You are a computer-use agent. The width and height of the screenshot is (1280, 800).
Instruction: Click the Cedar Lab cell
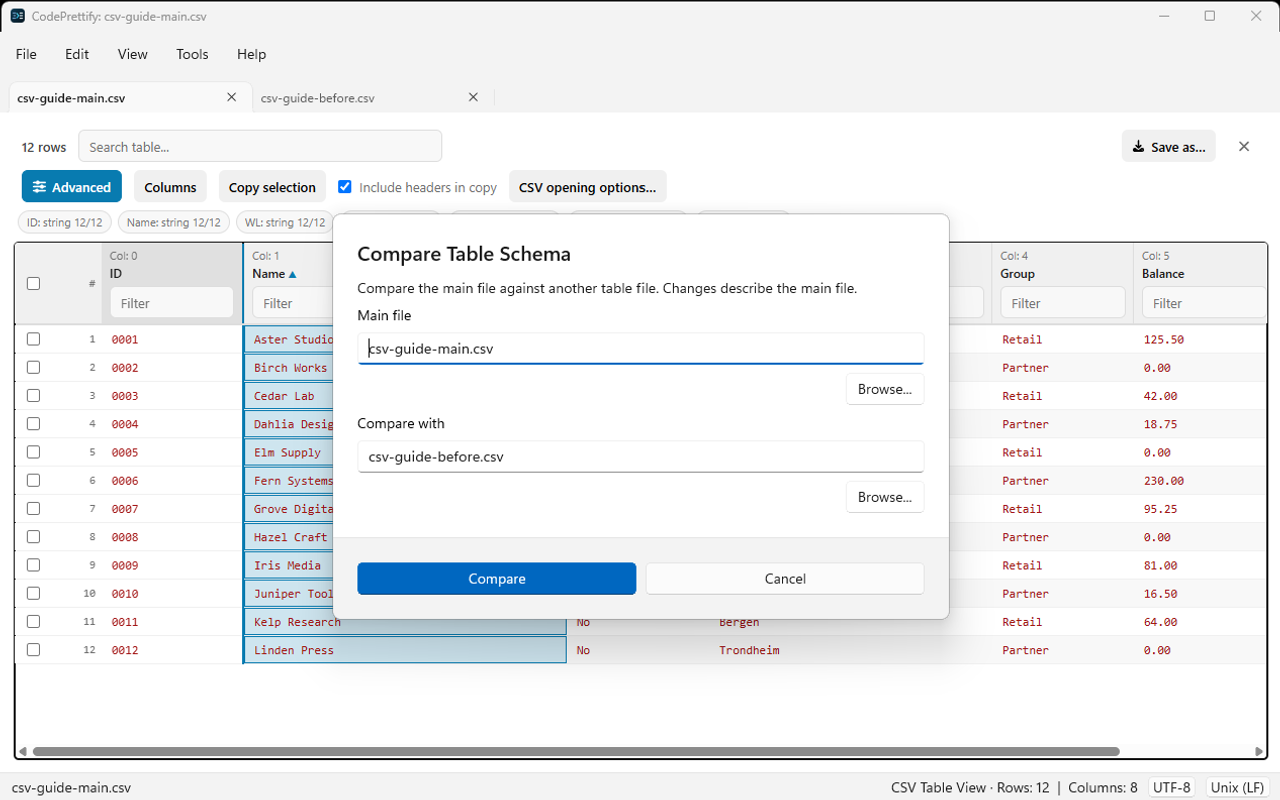[x=284, y=396]
